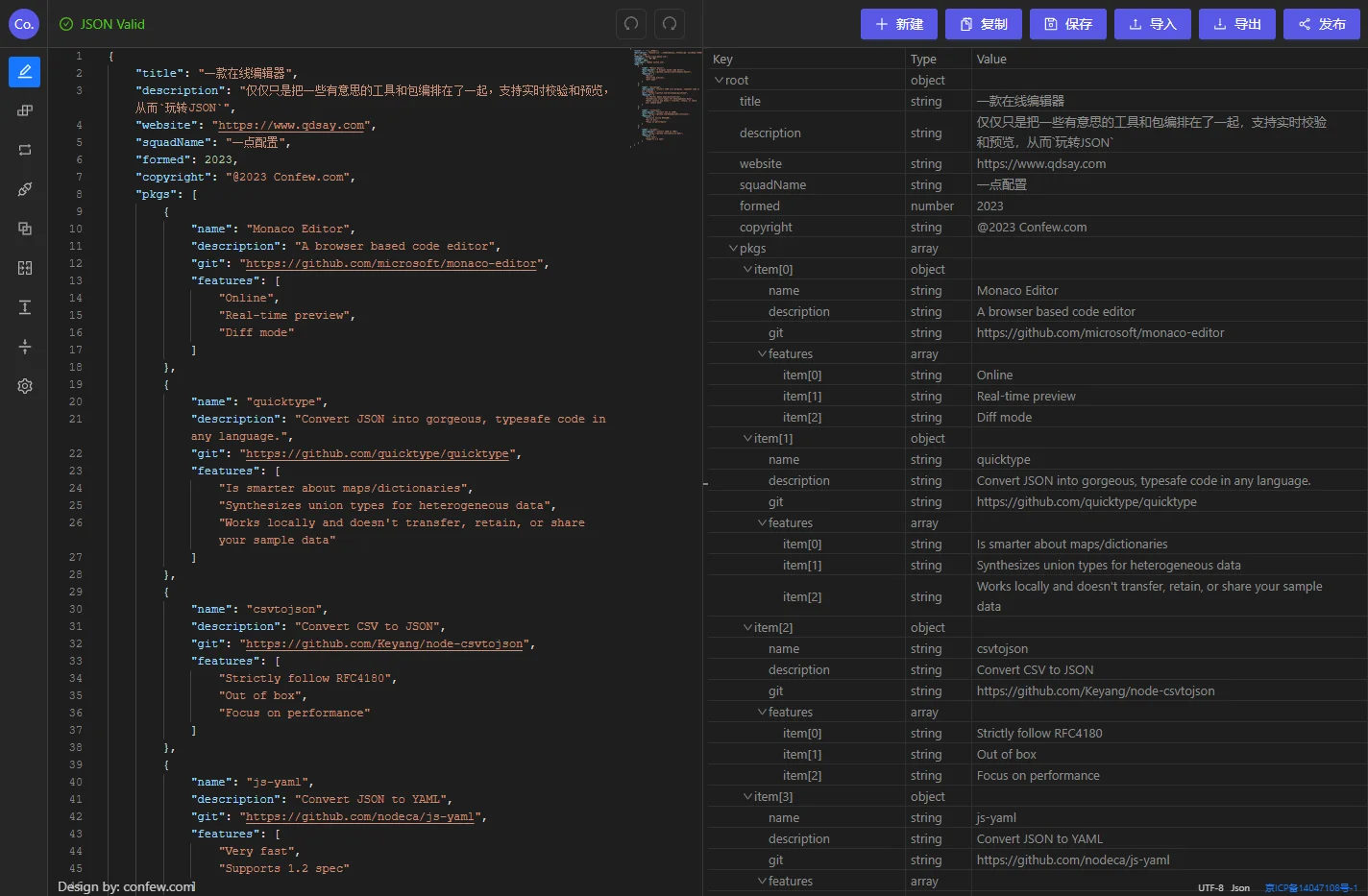Collapse features array of csvtojson item

click(x=763, y=712)
